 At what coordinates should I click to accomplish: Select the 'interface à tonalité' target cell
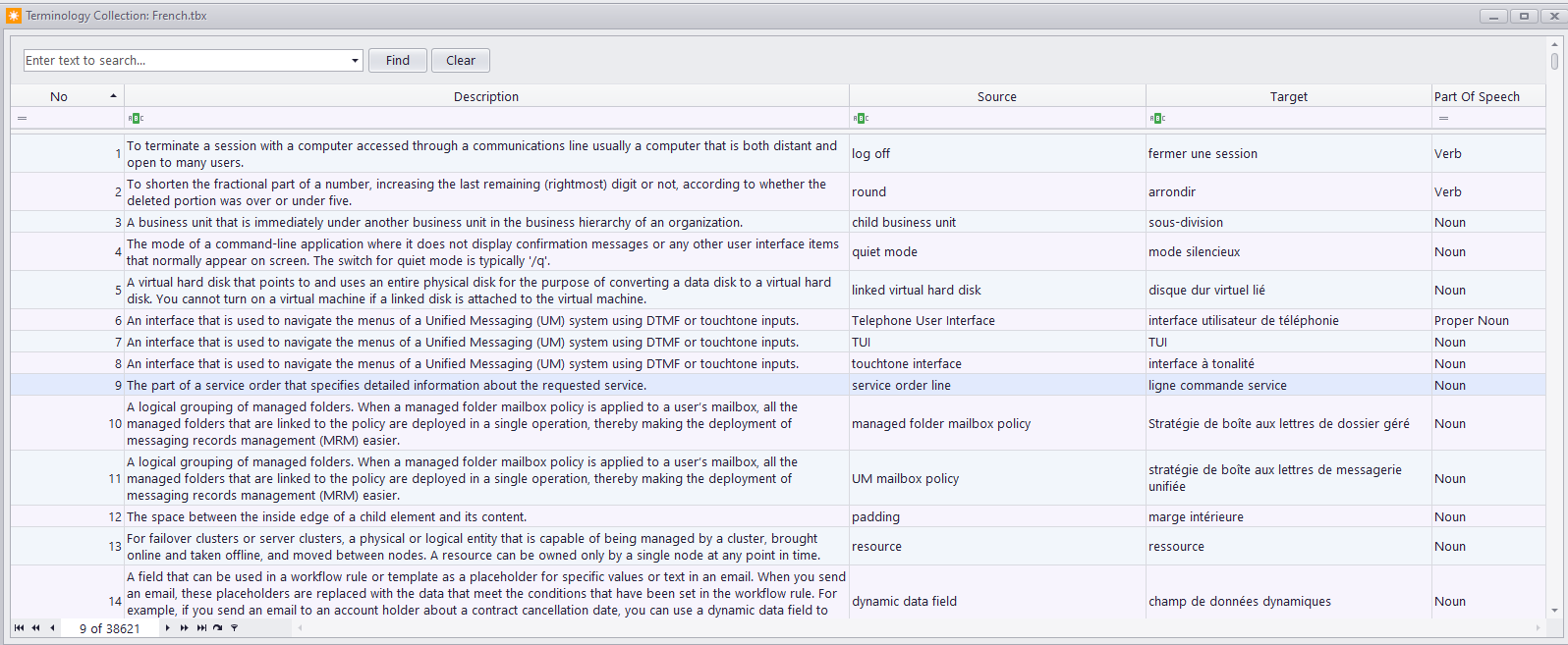click(x=1289, y=364)
